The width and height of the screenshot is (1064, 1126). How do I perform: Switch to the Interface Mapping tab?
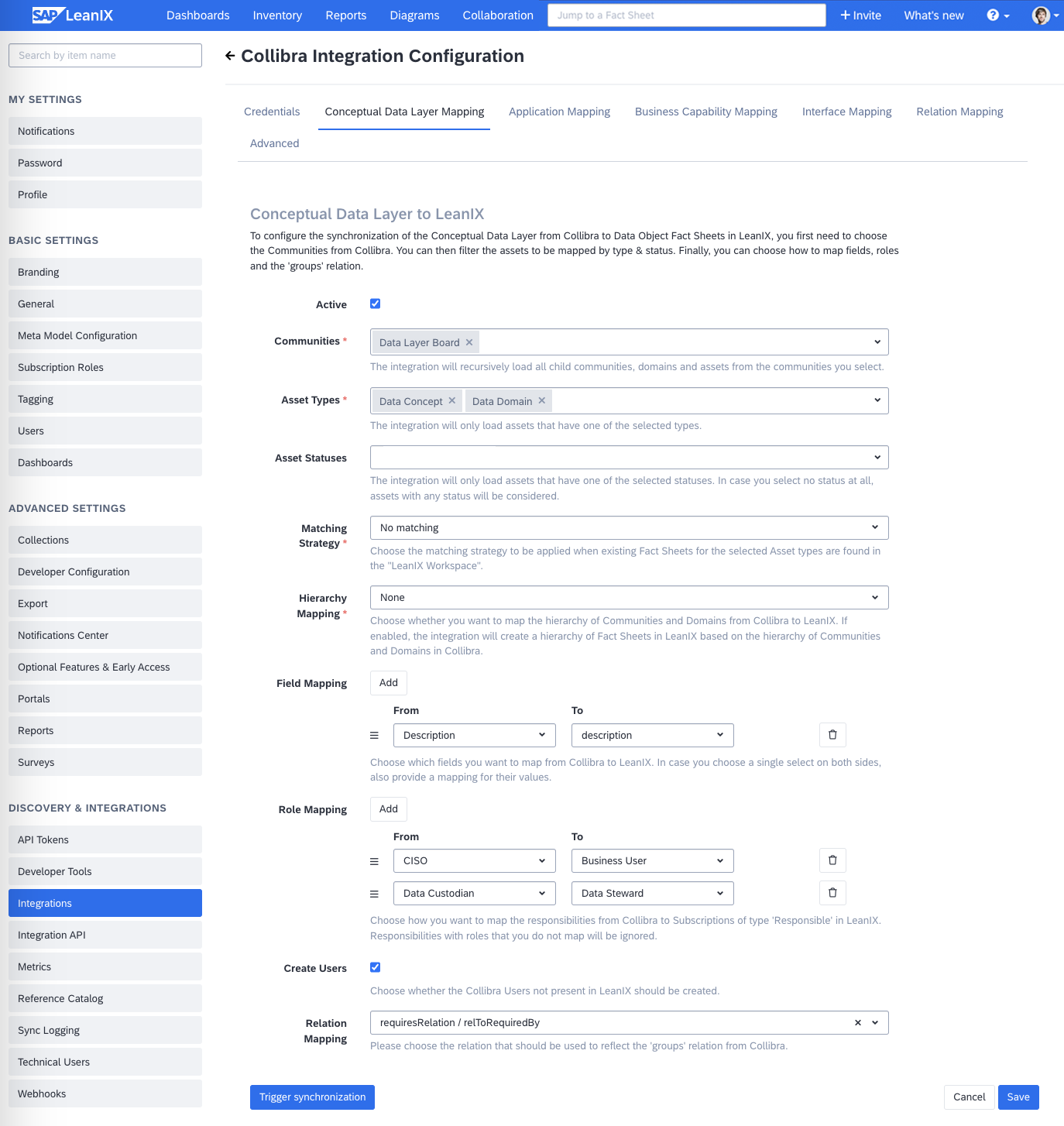[847, 112]
